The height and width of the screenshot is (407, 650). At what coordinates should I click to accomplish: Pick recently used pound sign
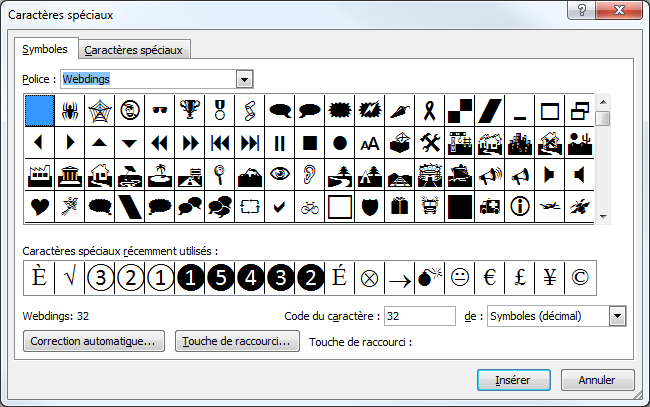[520, 278]
